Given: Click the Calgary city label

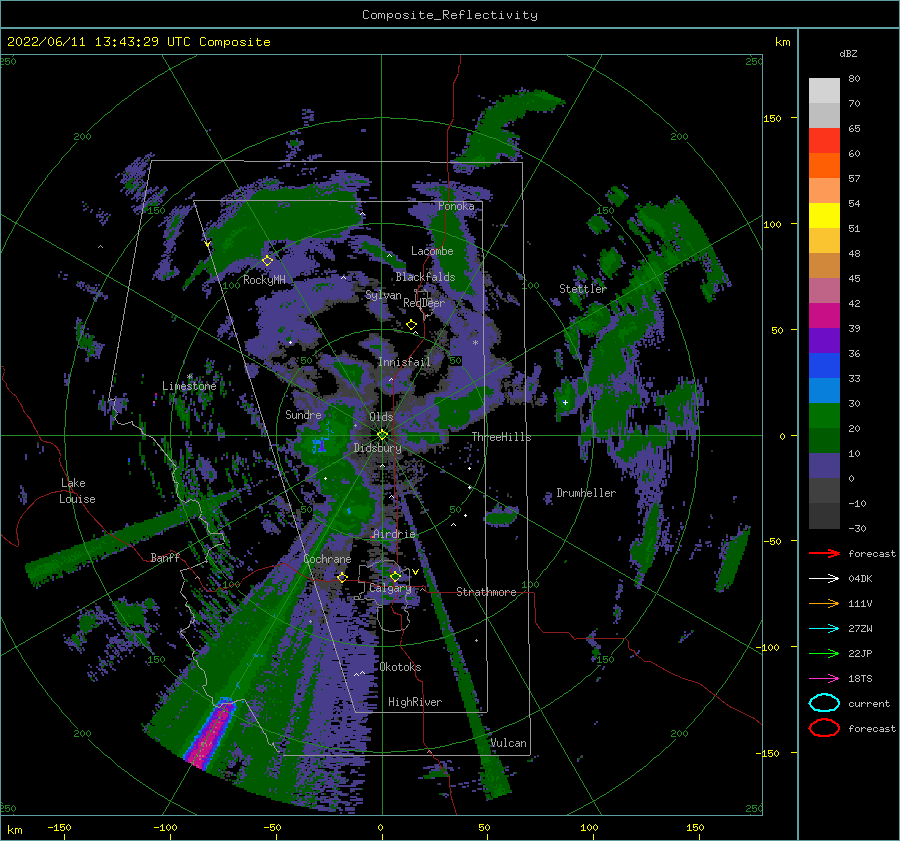Looking at the screenshot, I should [390, 588].
